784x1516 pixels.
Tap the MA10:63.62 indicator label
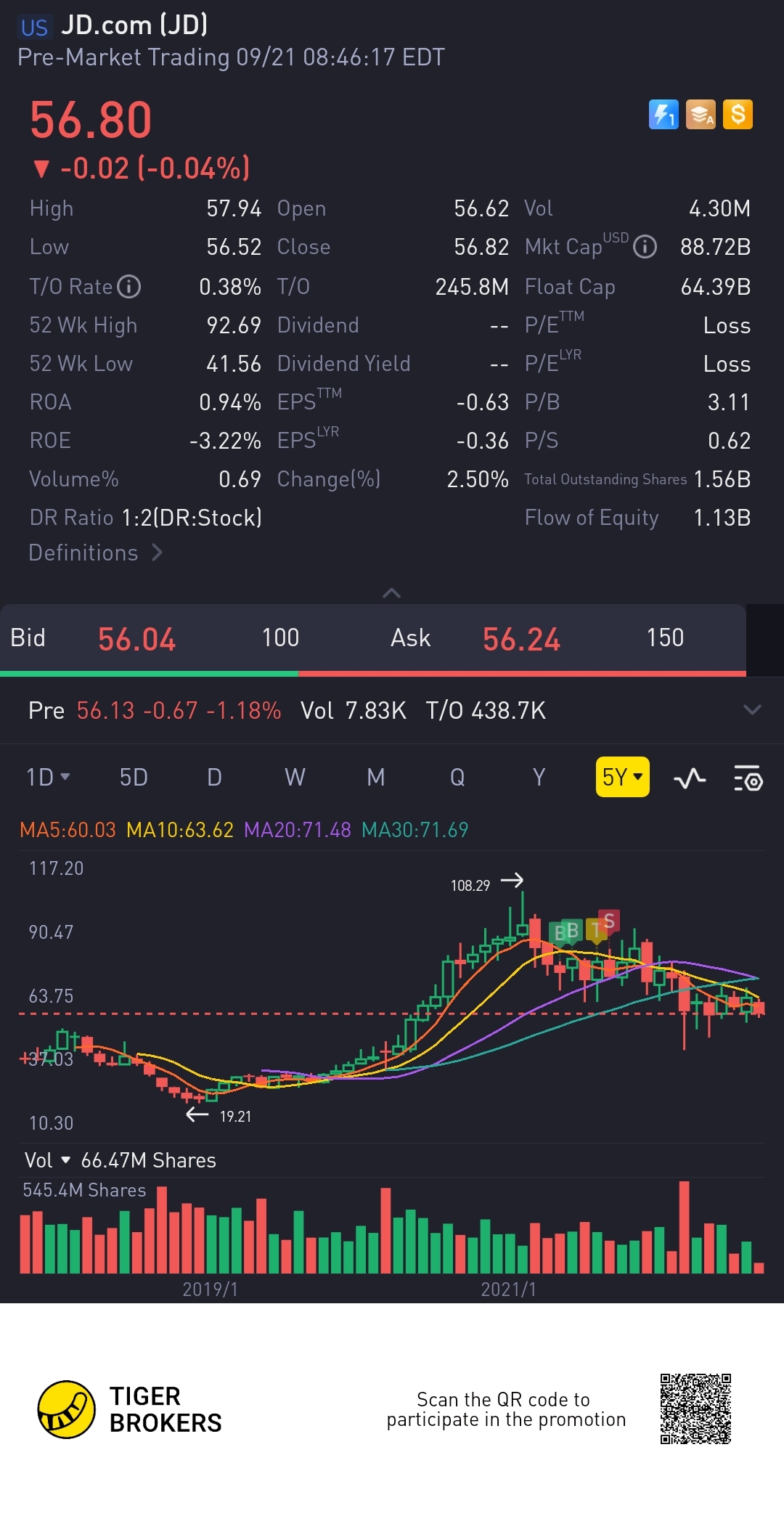[180, 830]
